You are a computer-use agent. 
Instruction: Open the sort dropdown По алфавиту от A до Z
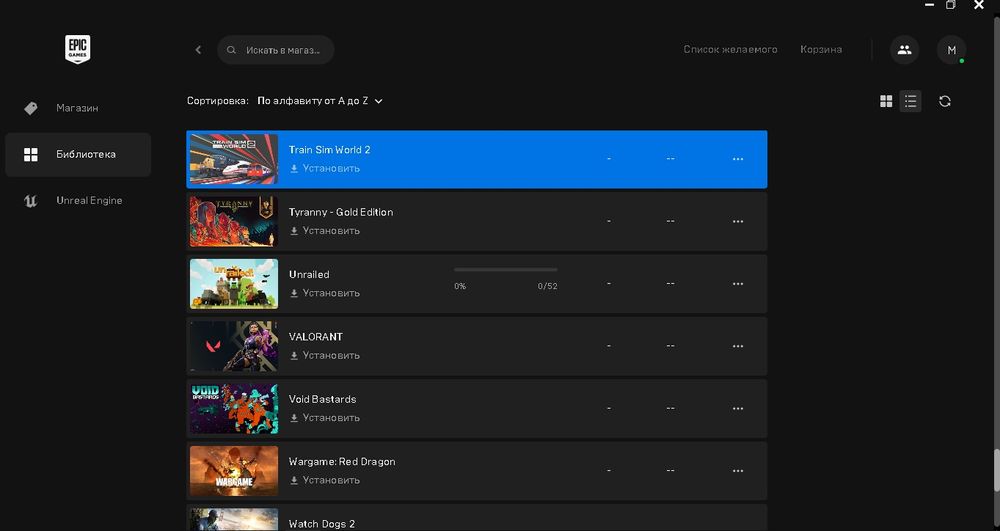coord(320,101)
